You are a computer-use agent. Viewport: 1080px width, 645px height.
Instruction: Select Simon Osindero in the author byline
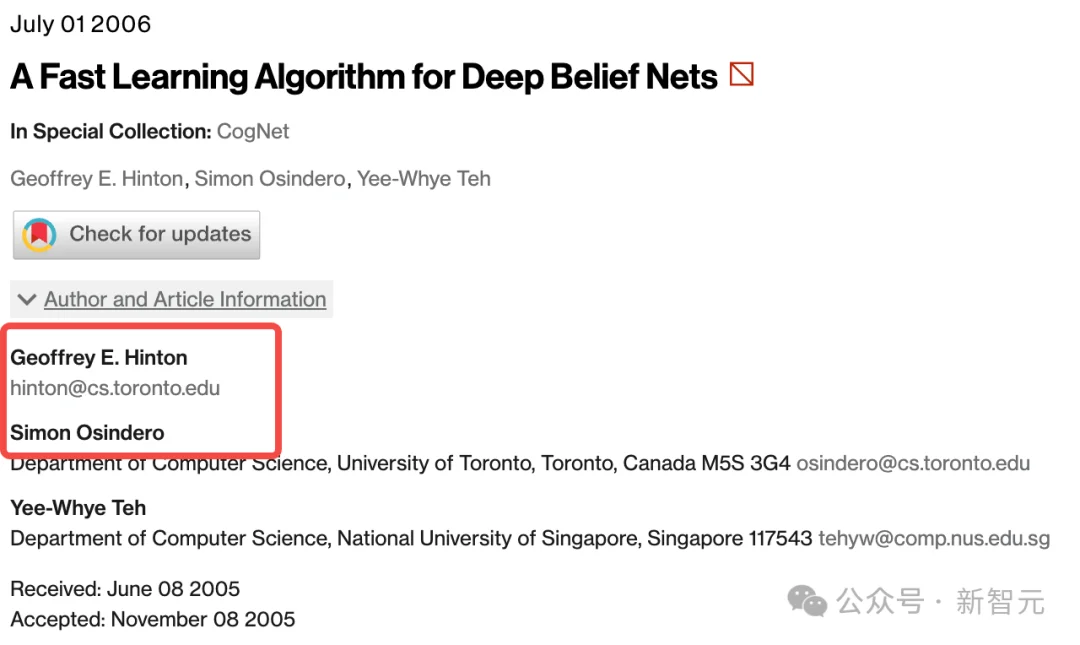[270, 179]
